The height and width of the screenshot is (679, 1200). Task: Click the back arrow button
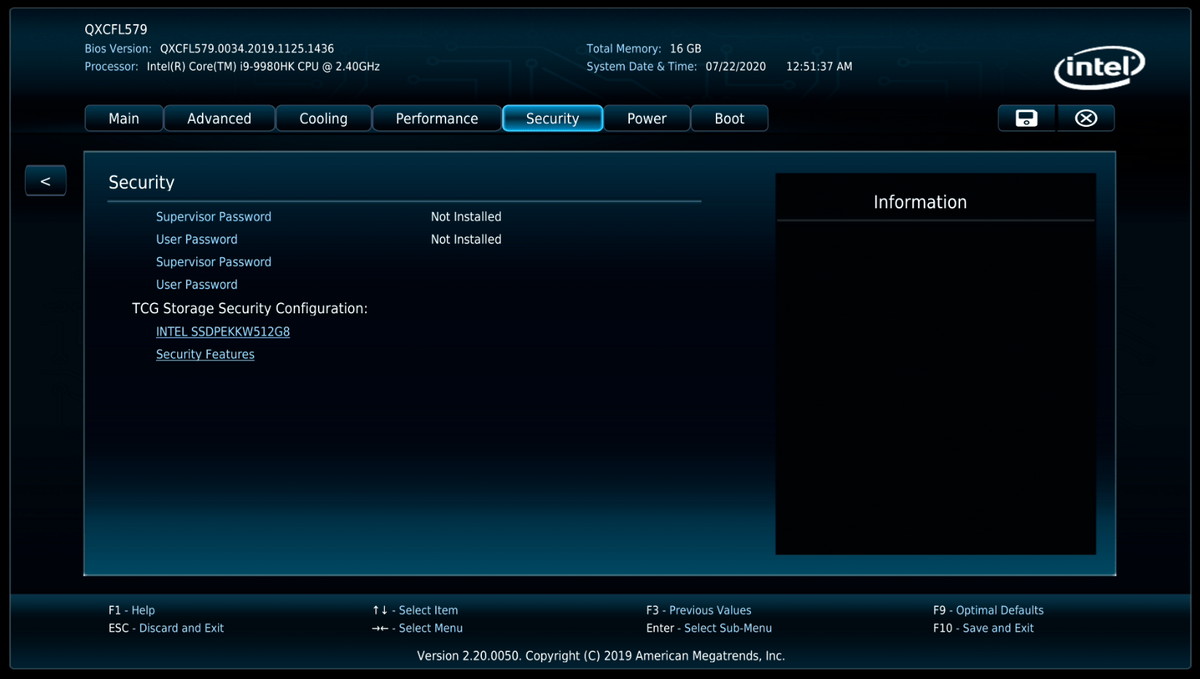[x=45, y=181]
